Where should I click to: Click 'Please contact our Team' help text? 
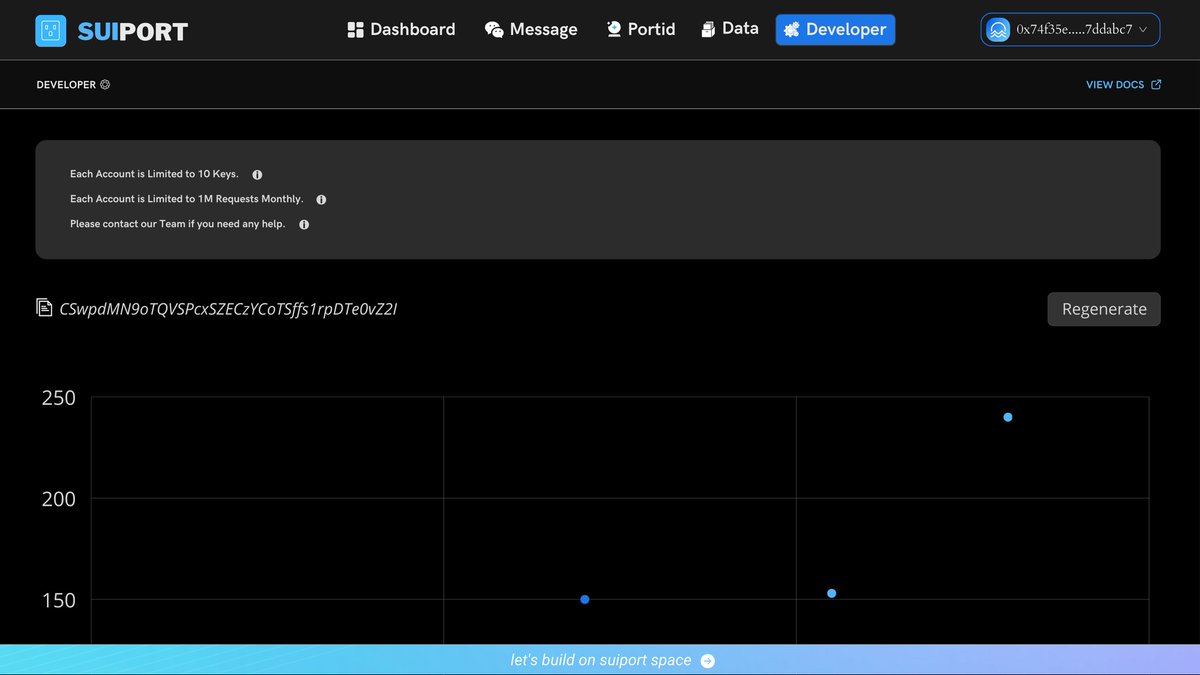[x=178, y=224]
